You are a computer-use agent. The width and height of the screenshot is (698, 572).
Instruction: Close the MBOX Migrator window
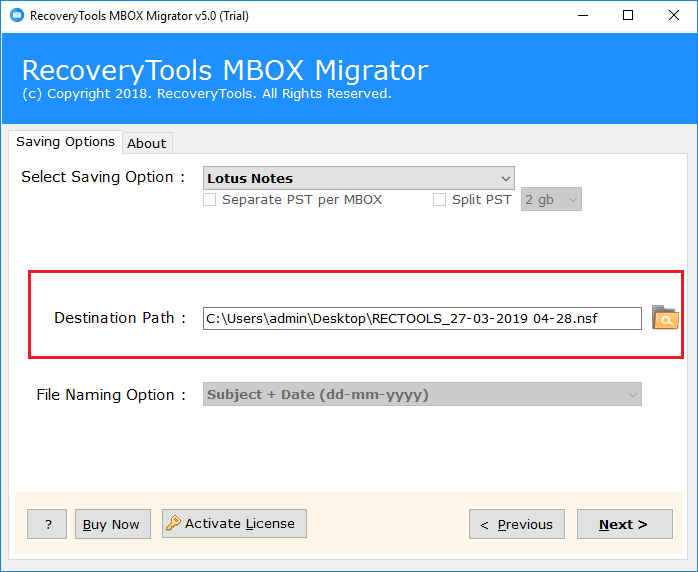pos(674,16)
